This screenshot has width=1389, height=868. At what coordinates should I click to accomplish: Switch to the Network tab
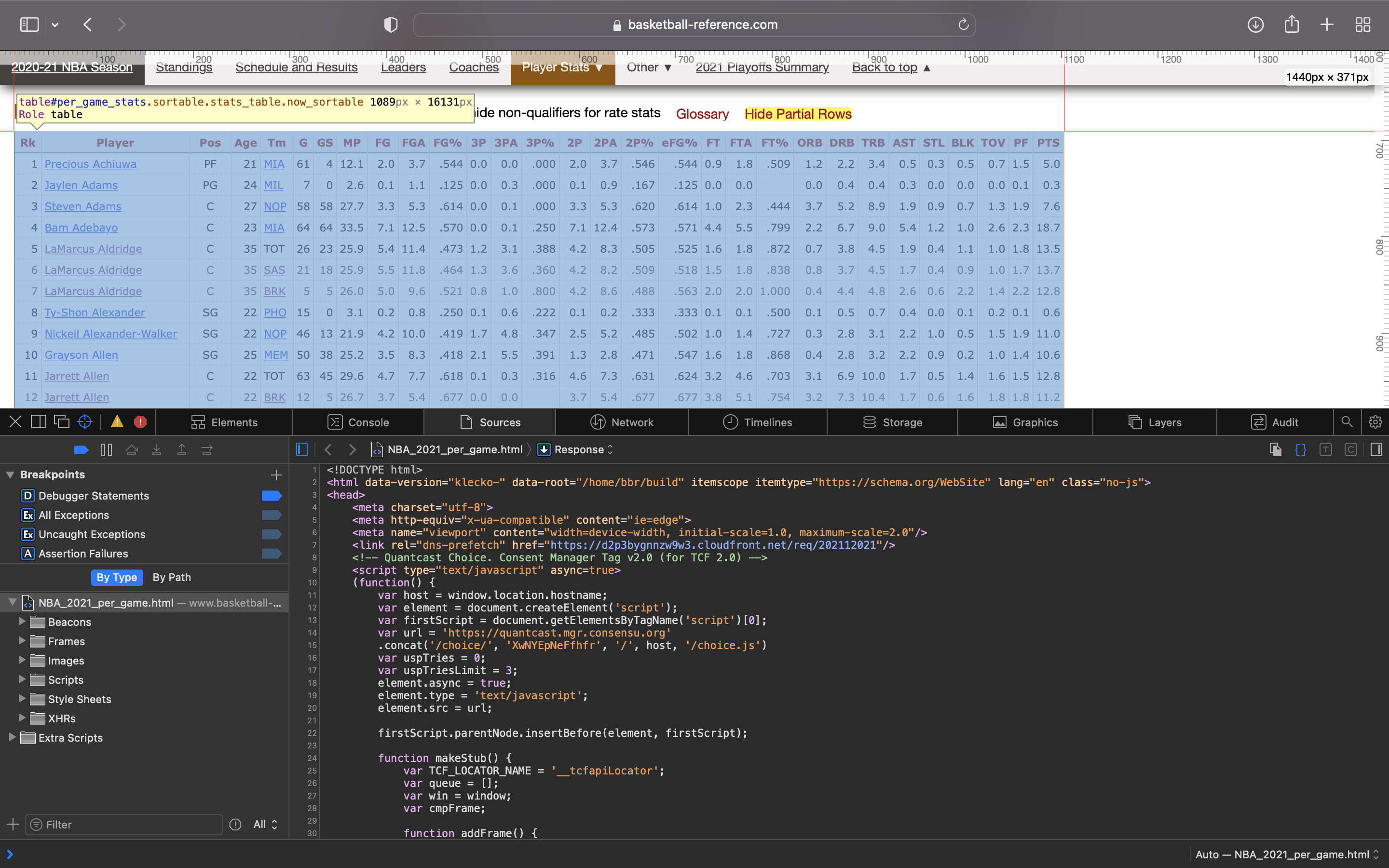[x=622, y=422]
